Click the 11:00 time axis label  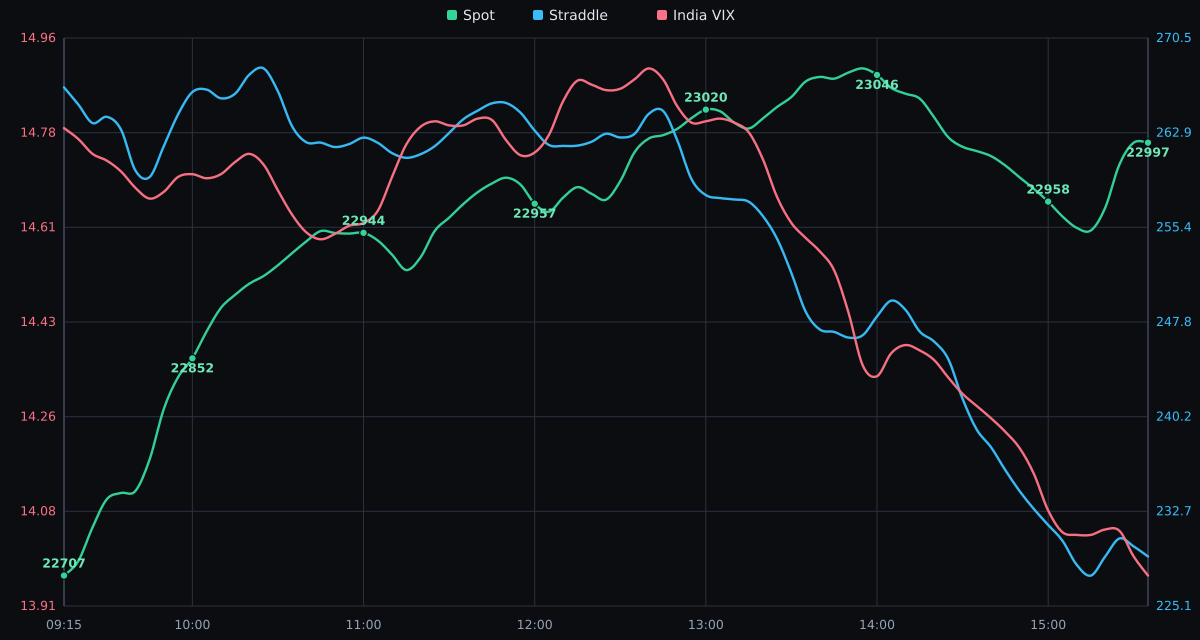(363, 625)
